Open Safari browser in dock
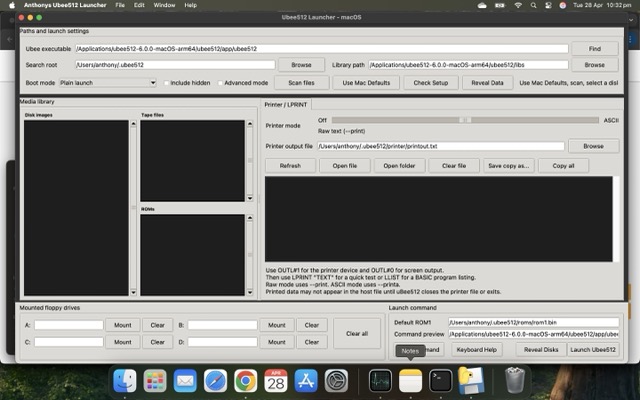640x400 pixels. [x=215, y=381]
